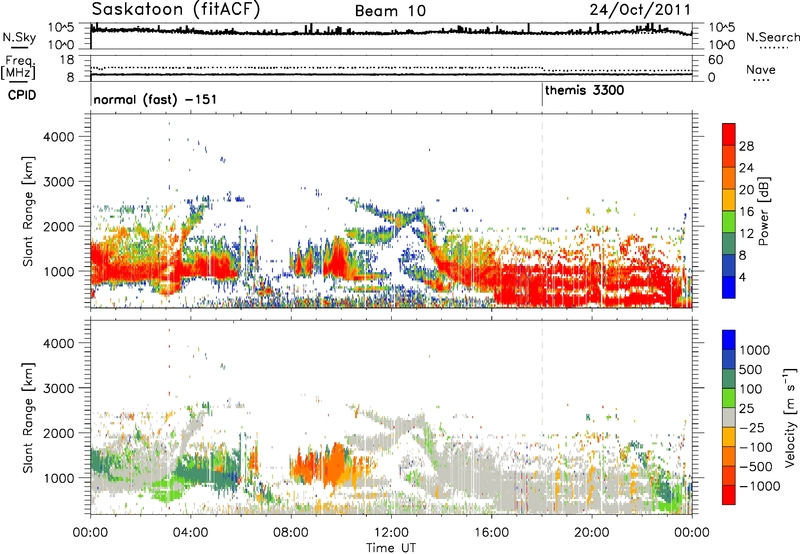Image resolution: width=800 pixels, height=554 pixels.
Task: Click the Slant Range label of power panel
Action: tap(28, 211)
